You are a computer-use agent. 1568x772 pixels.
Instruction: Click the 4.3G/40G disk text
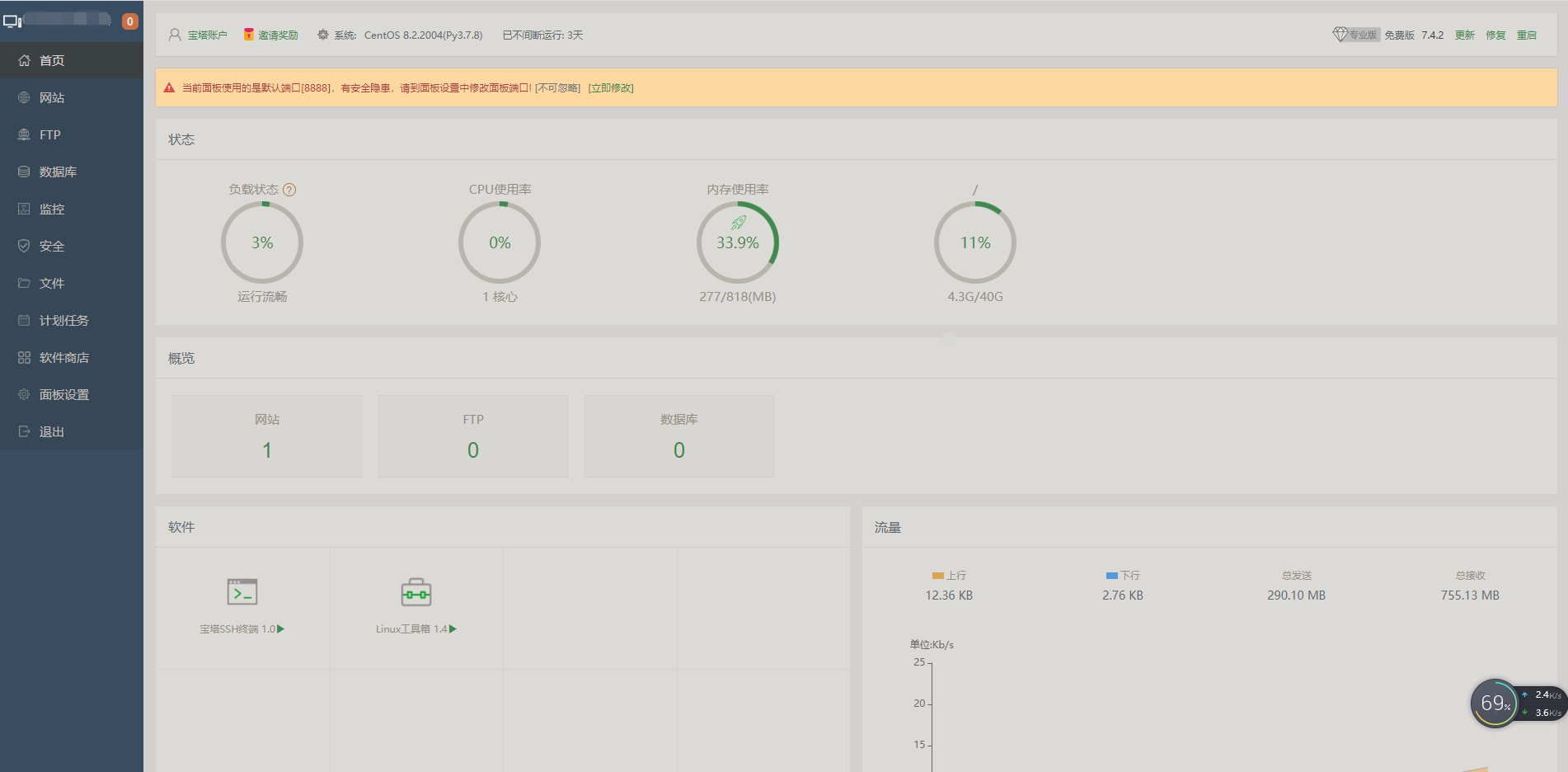pos(975,297)
